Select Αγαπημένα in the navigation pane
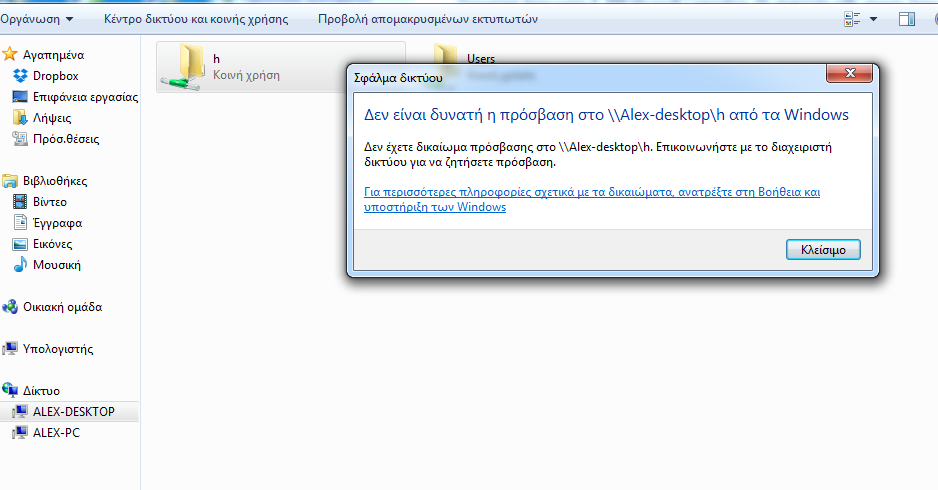938x490 pixels. 53,55
